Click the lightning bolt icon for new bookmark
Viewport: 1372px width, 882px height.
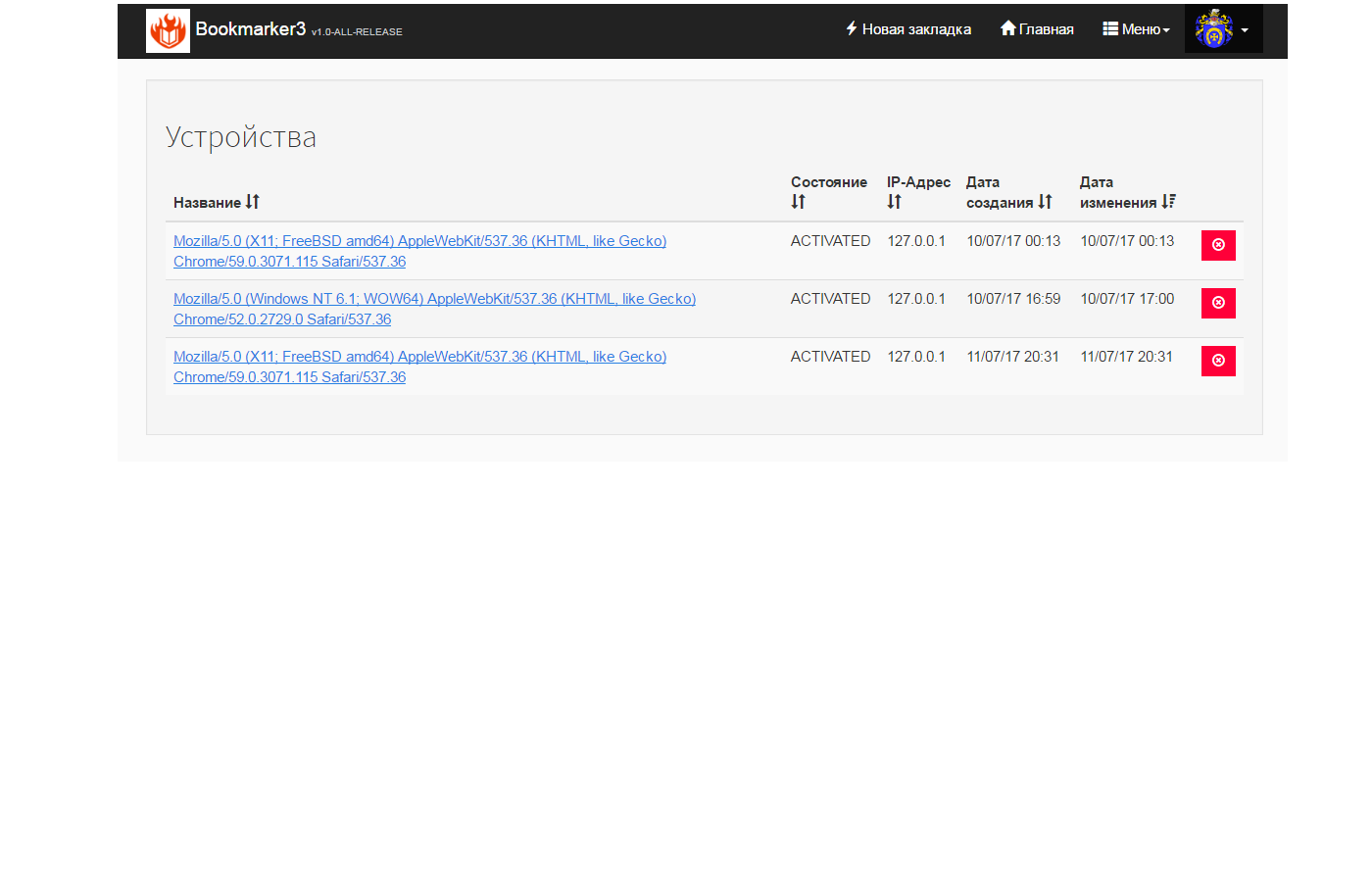click(852, 28)
